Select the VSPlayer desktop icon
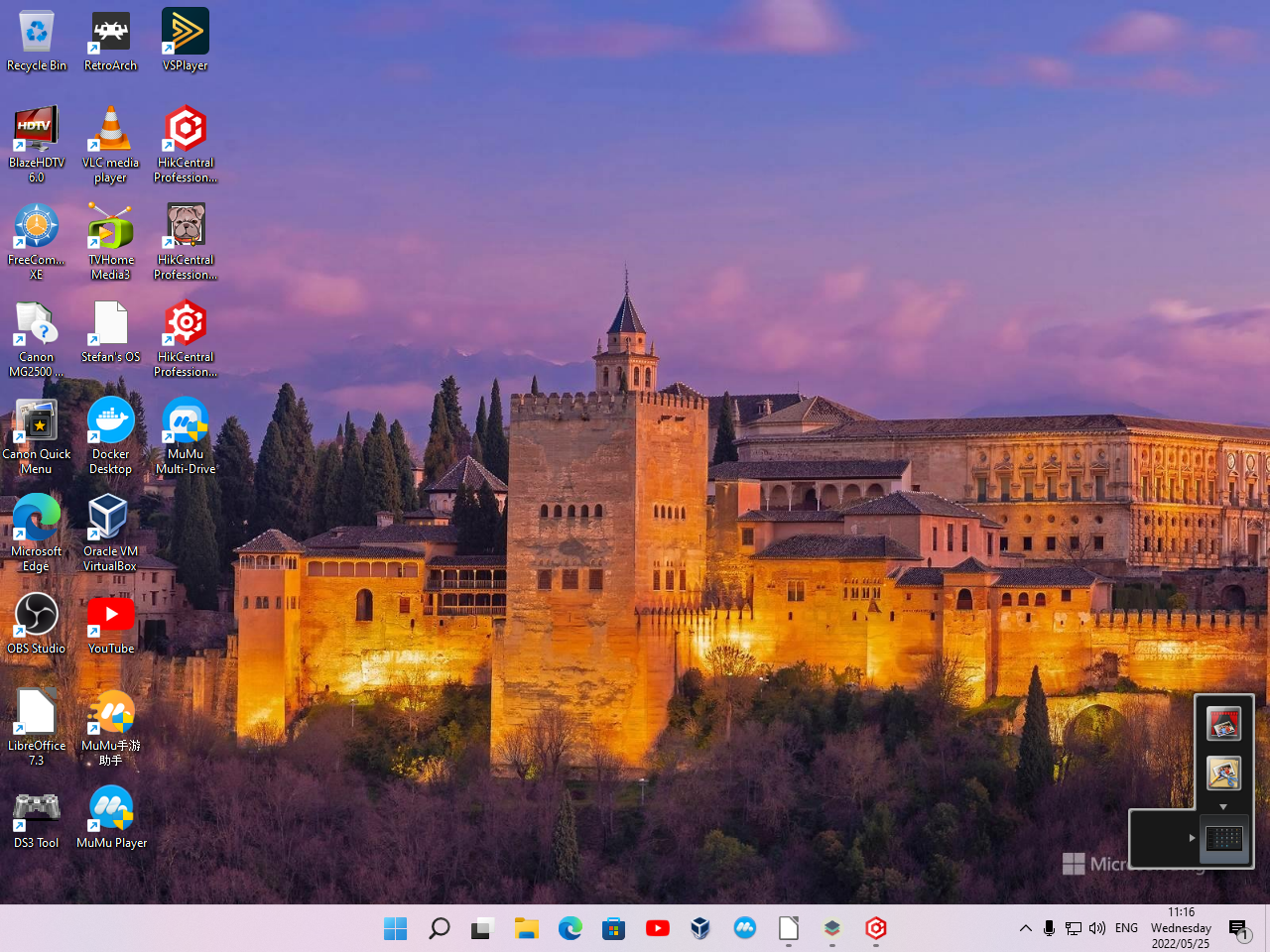Screen dimensions: 1270x952 pyautogui.click(x=186, y=34)
